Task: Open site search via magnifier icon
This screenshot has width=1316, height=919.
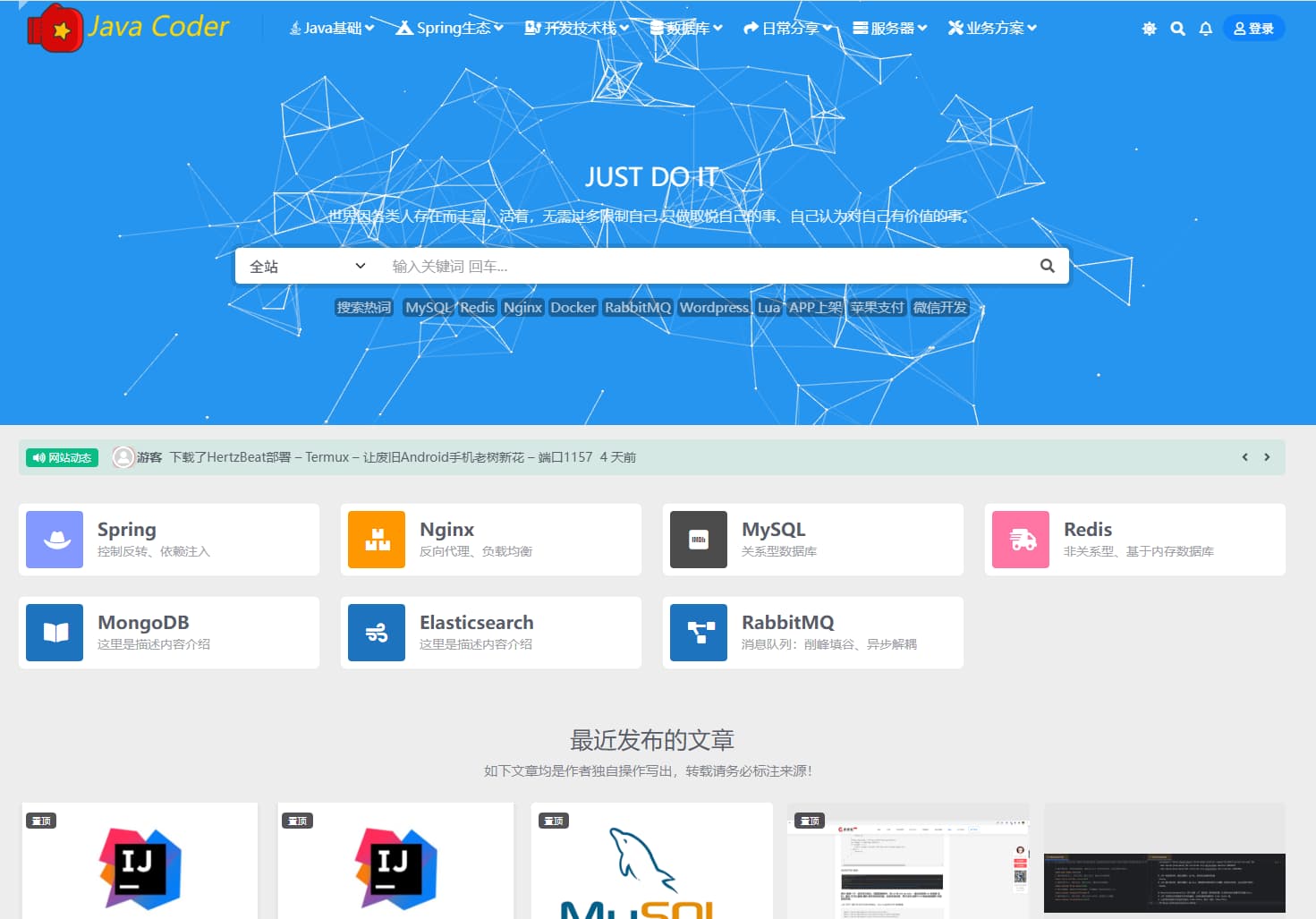Action: pos(1177,28)
